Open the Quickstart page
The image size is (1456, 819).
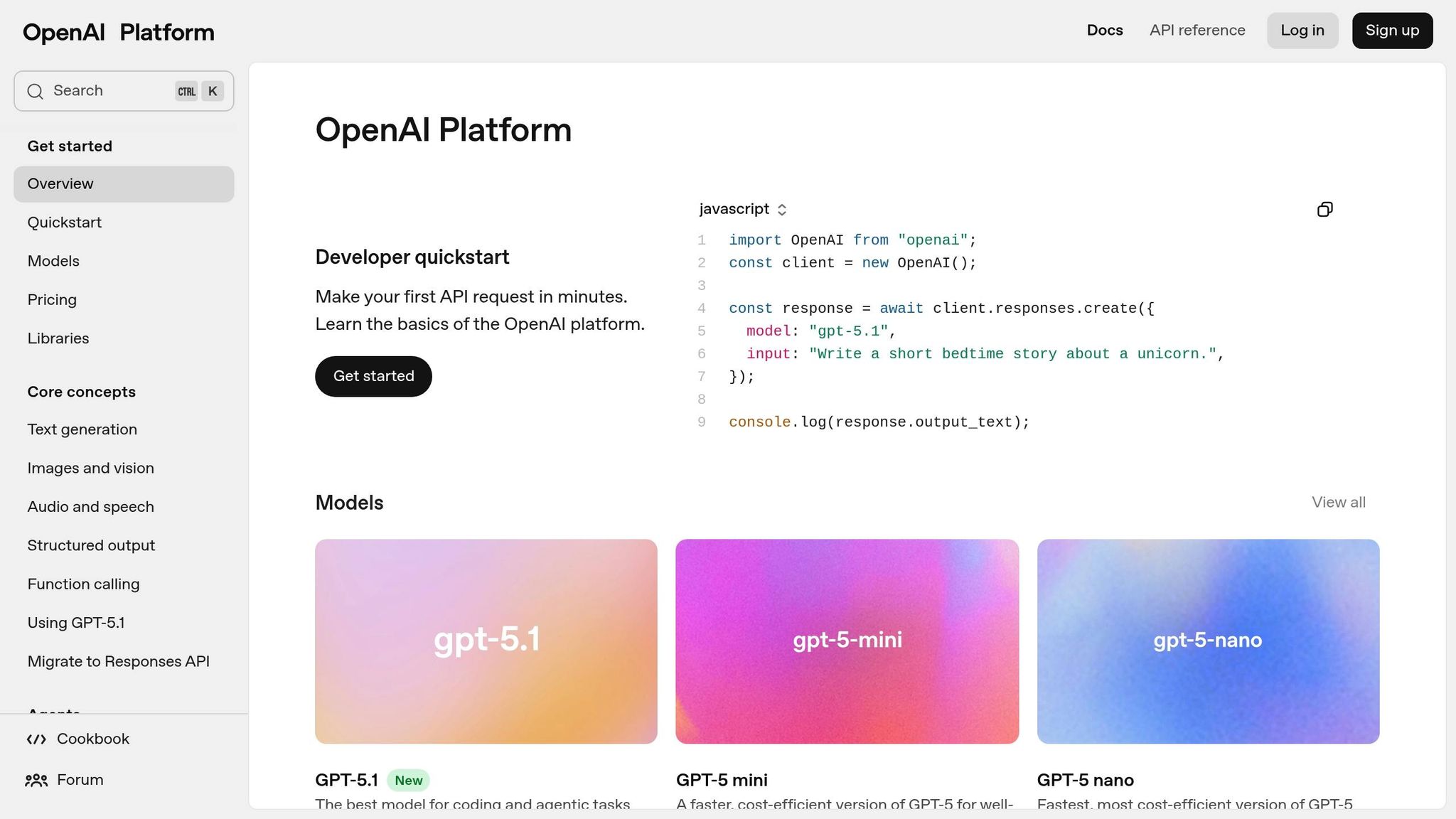65,222
